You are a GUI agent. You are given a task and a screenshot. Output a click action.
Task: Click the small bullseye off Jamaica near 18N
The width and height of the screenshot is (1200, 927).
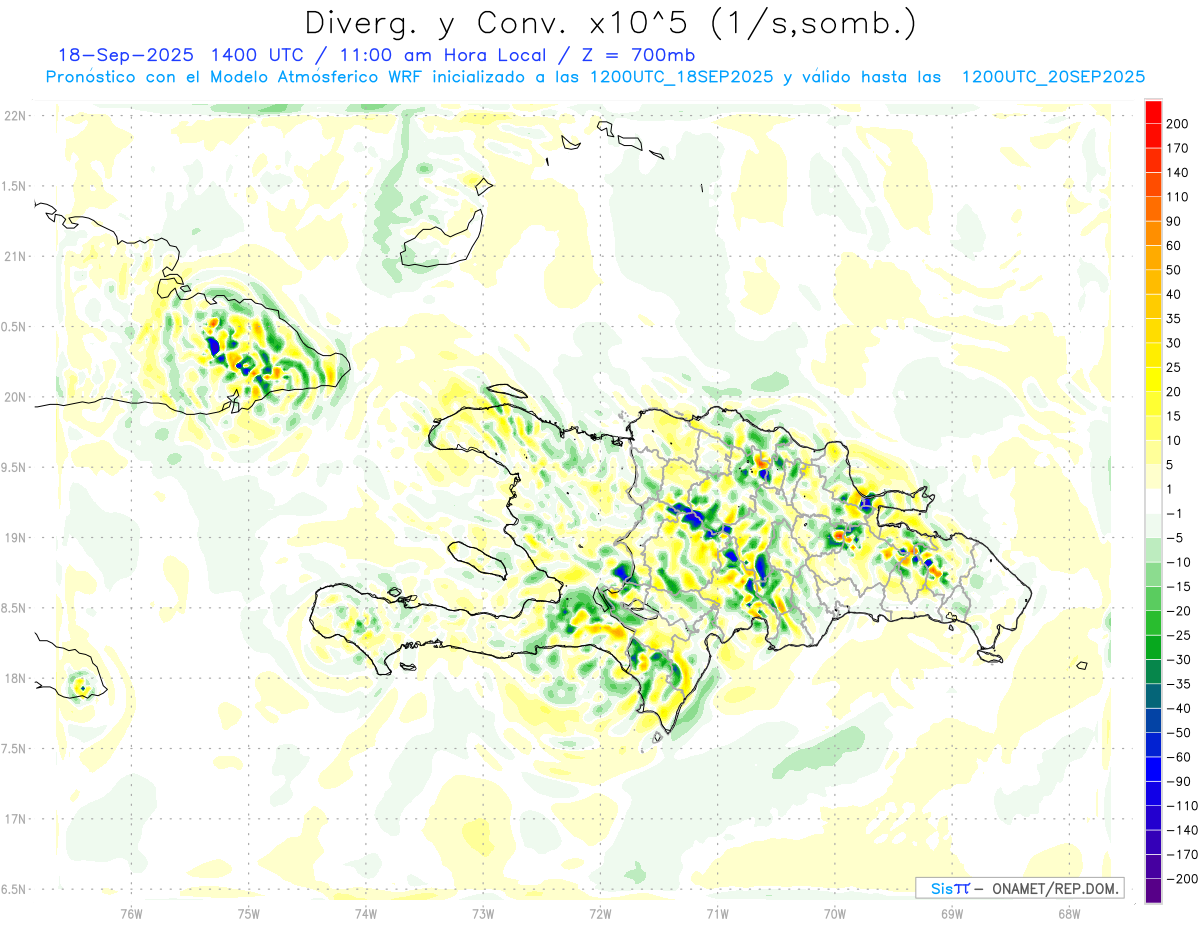click(x=81, y=687)
